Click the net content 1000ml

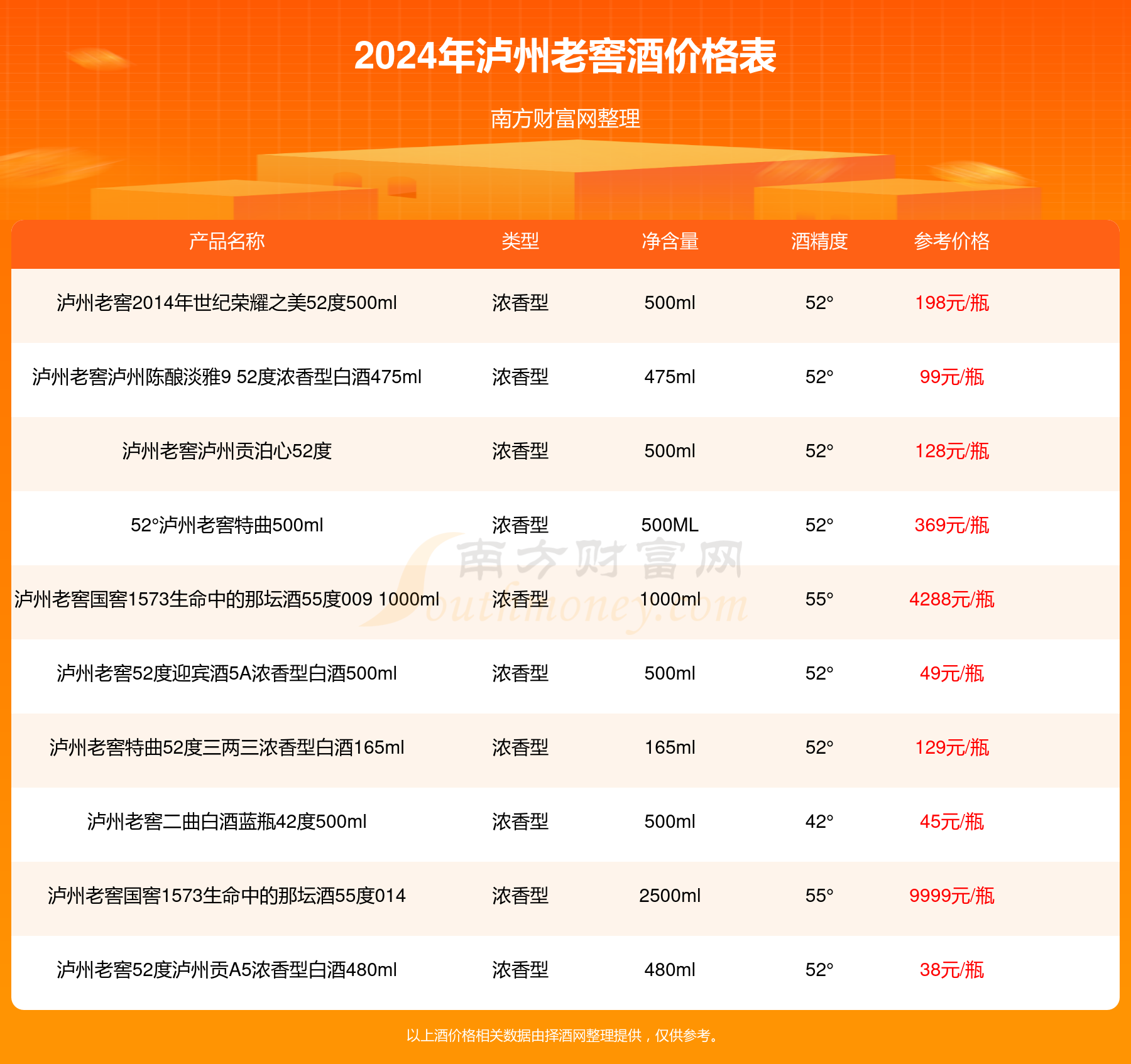(x=670, y=599)
